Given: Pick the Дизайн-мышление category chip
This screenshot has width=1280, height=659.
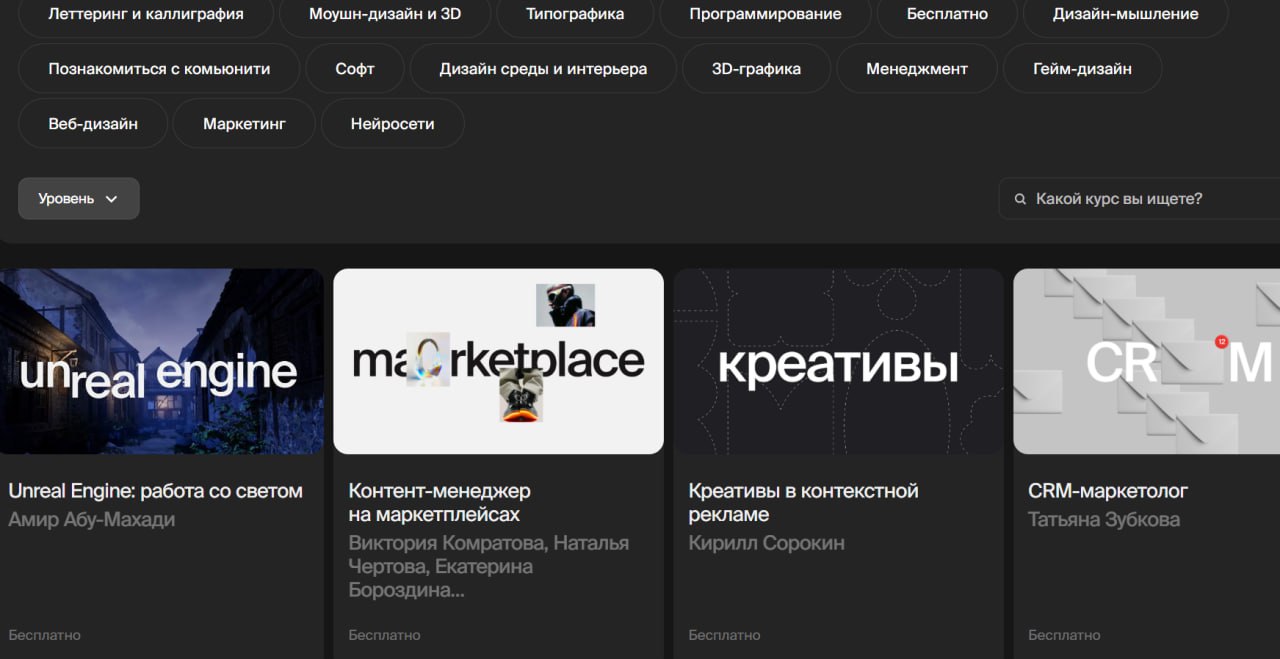Looking at the screenshot, I should point(1125,15).
